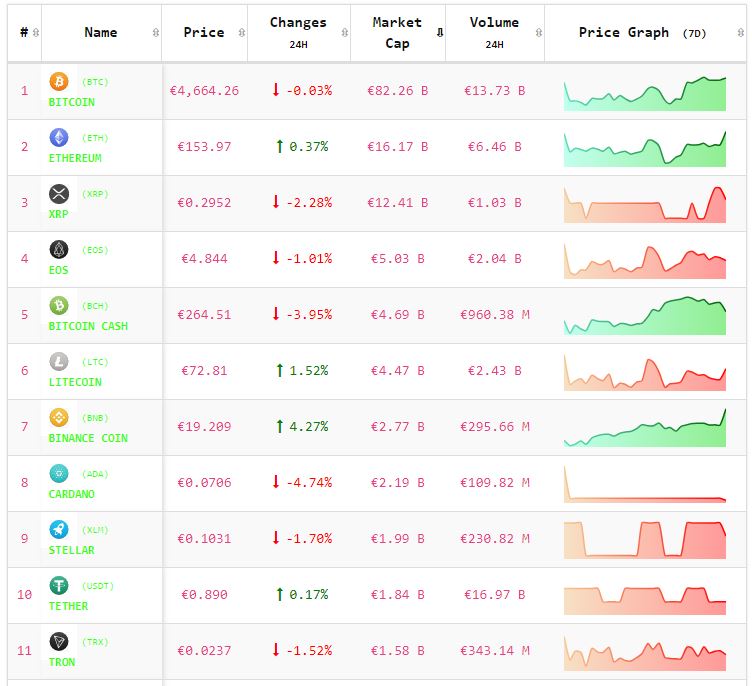Click the Stellar rocket icon
This screenshot has width=752, height=686.
[x=58, y=530]
